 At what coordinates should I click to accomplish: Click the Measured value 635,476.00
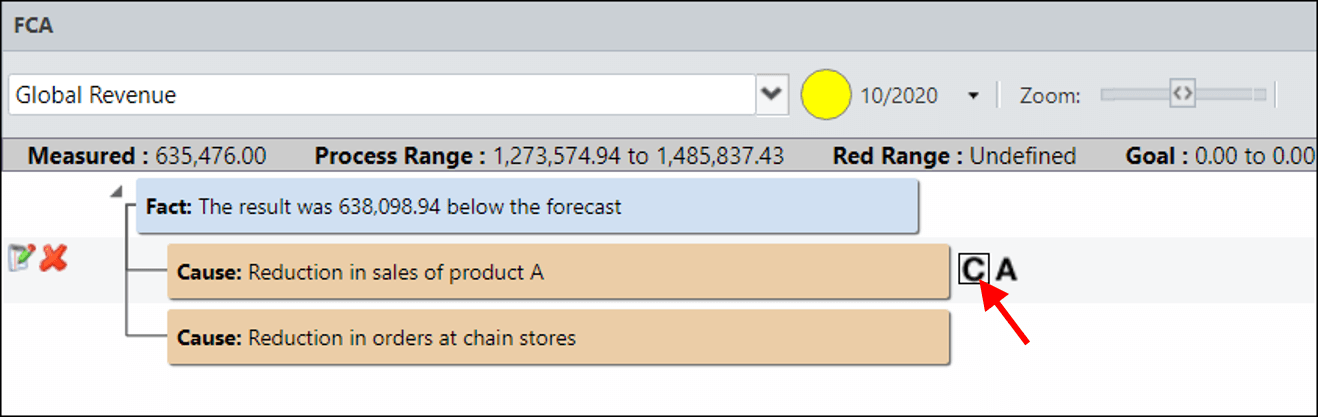(205, 156)
